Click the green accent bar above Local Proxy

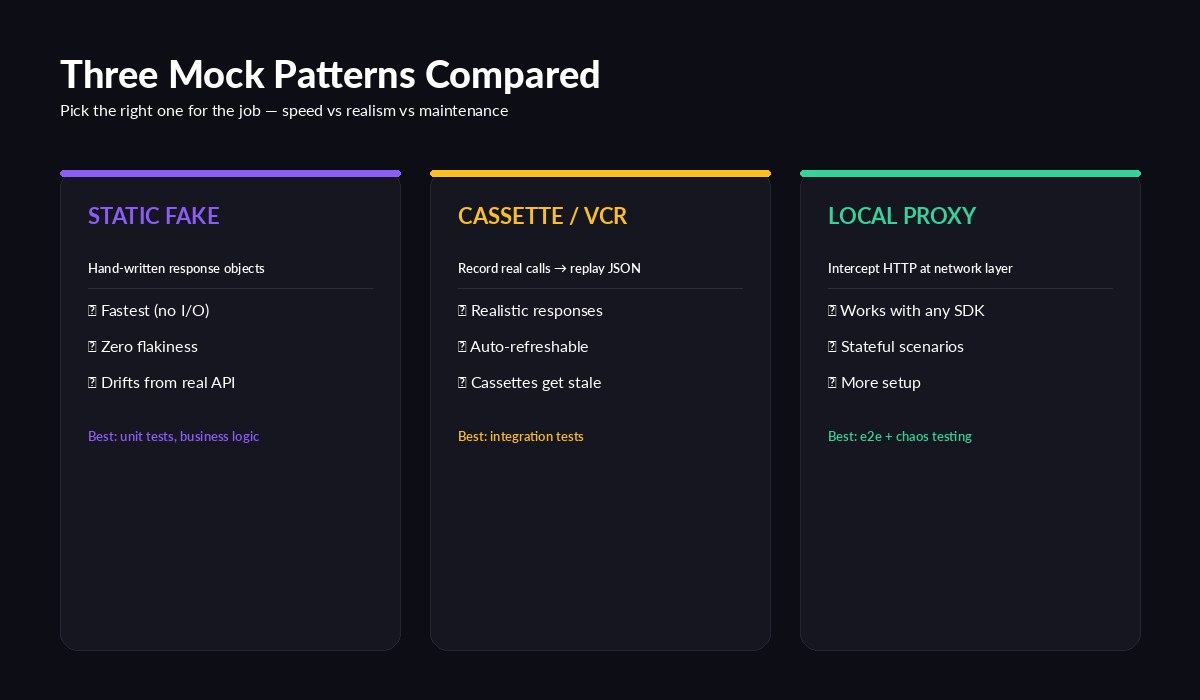(x=970, y=173)
